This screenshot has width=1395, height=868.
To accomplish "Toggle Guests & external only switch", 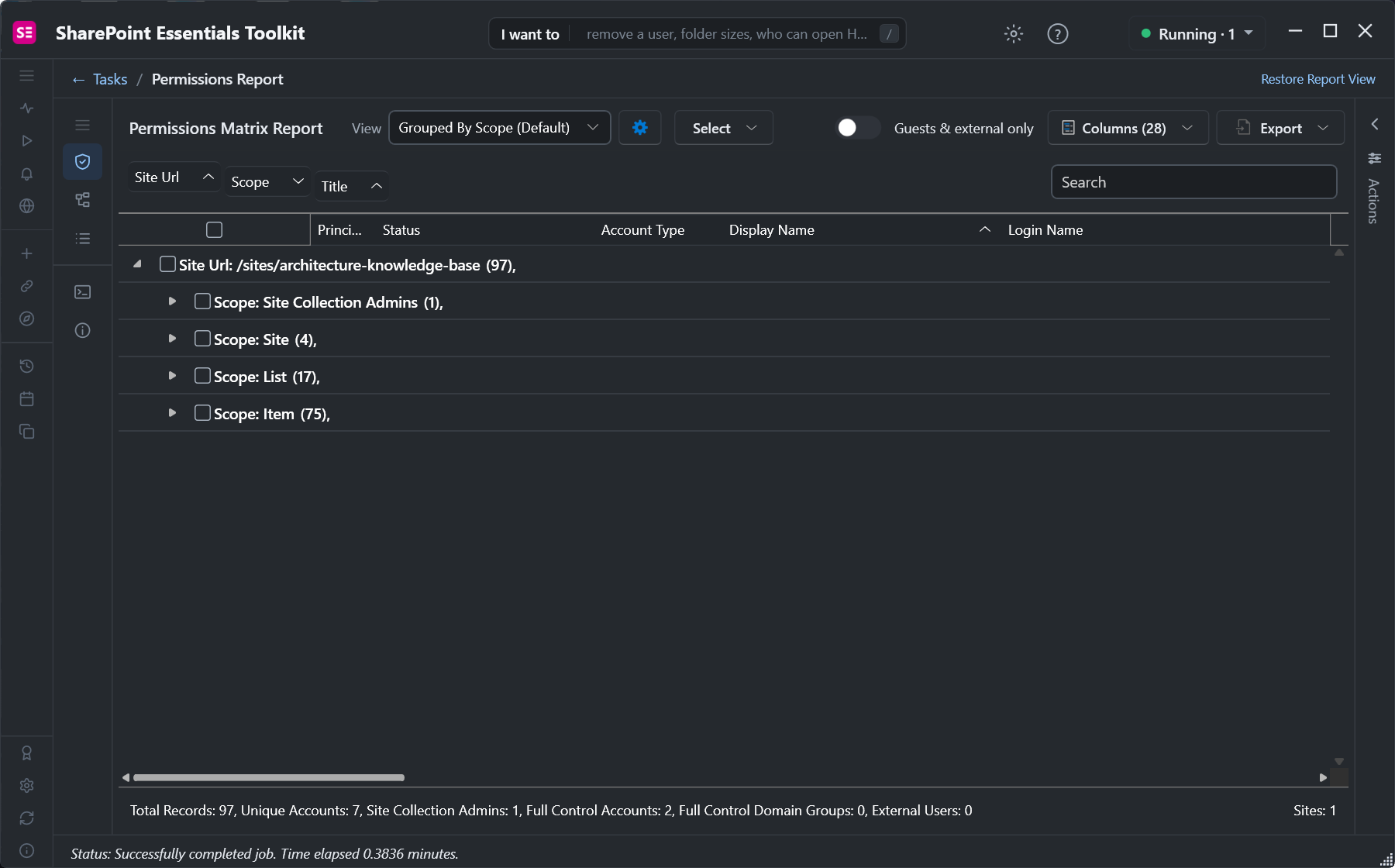I will [x=858, y=128].
